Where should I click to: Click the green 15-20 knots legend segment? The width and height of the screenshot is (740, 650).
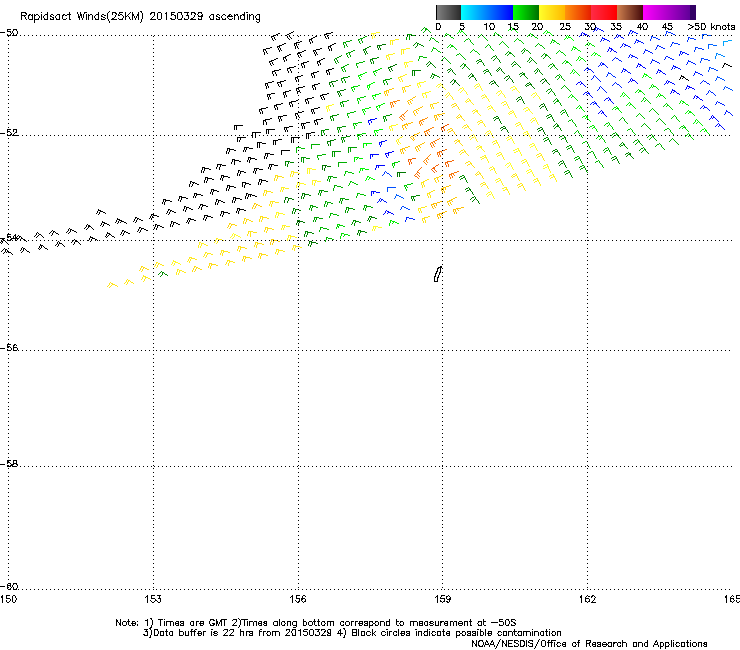pyautogui.click(x=526, y=12)
